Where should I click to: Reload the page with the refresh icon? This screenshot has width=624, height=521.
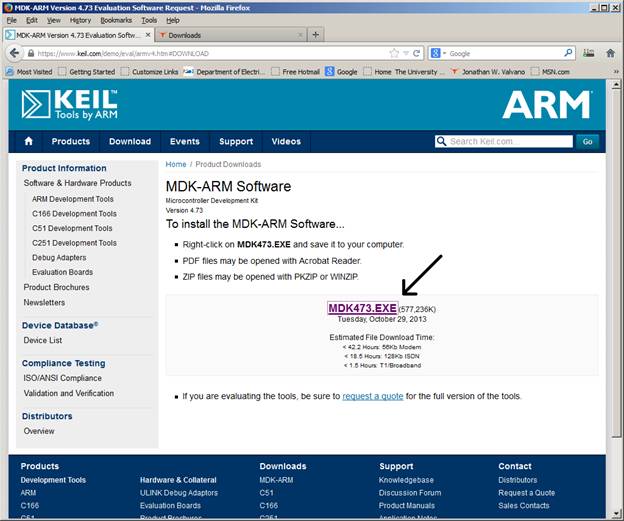point(416,53)
